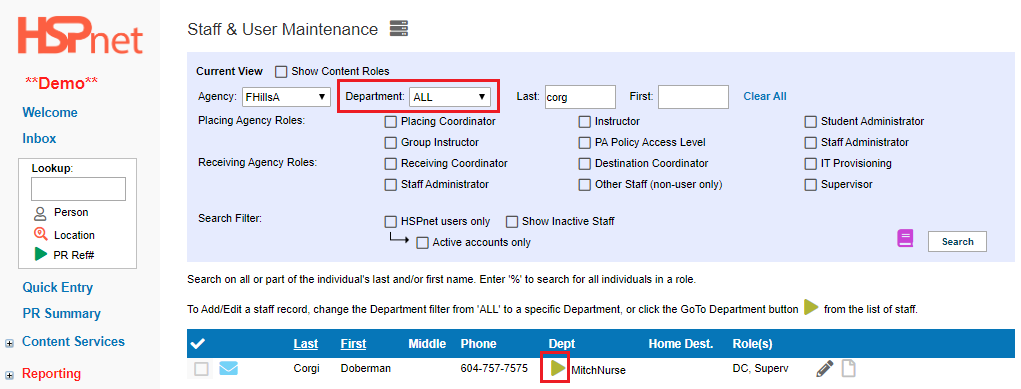Check the Supervisor role box

(x=810, y=184)
